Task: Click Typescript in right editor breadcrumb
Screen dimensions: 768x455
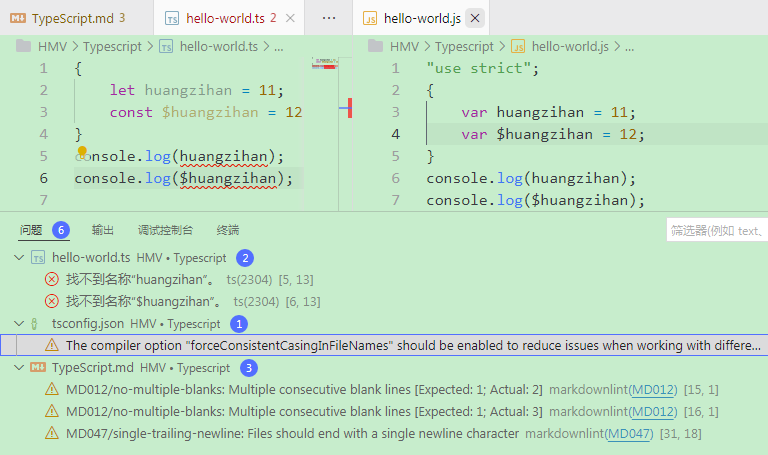Action: pyautogui.click(x=464, y=47)
